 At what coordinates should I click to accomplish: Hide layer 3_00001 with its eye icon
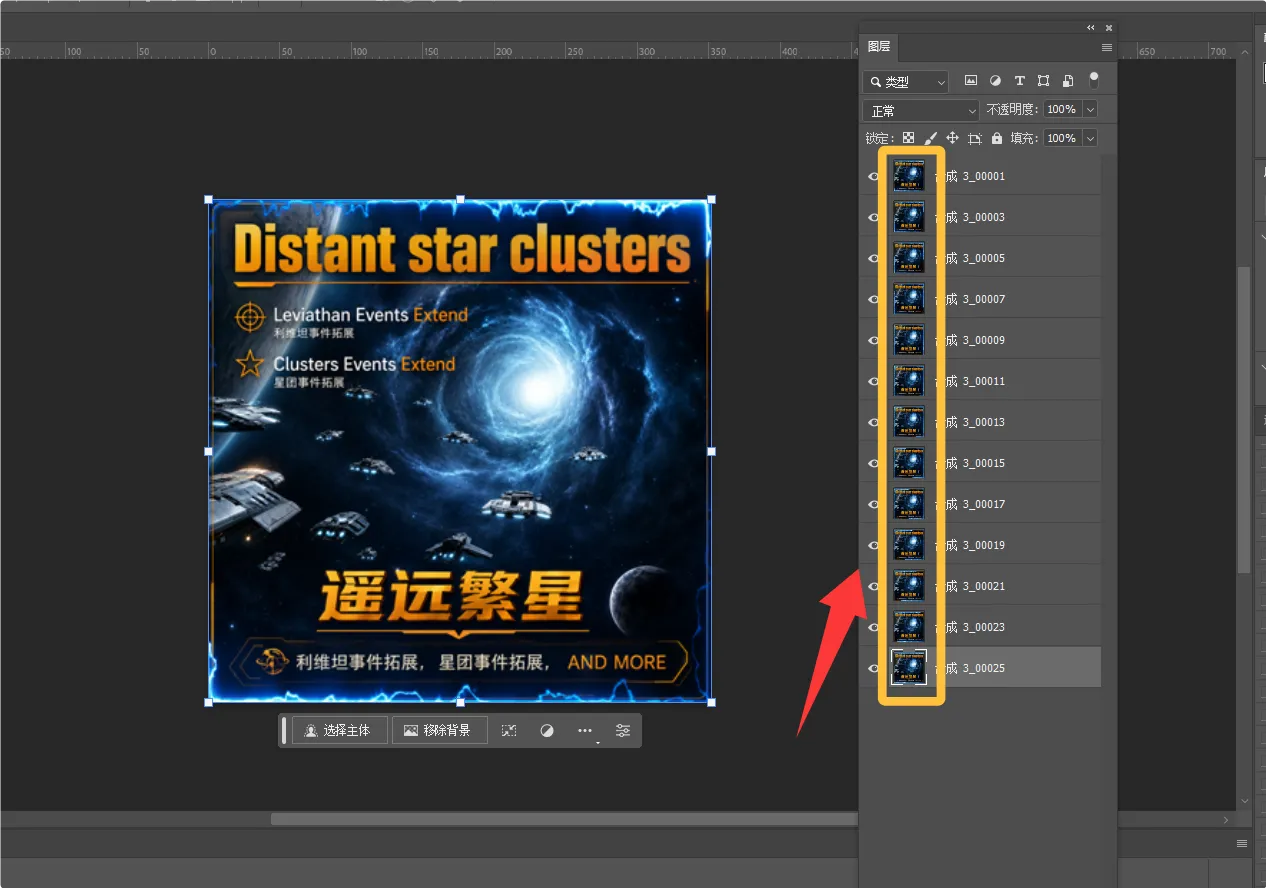click(873, 176)
